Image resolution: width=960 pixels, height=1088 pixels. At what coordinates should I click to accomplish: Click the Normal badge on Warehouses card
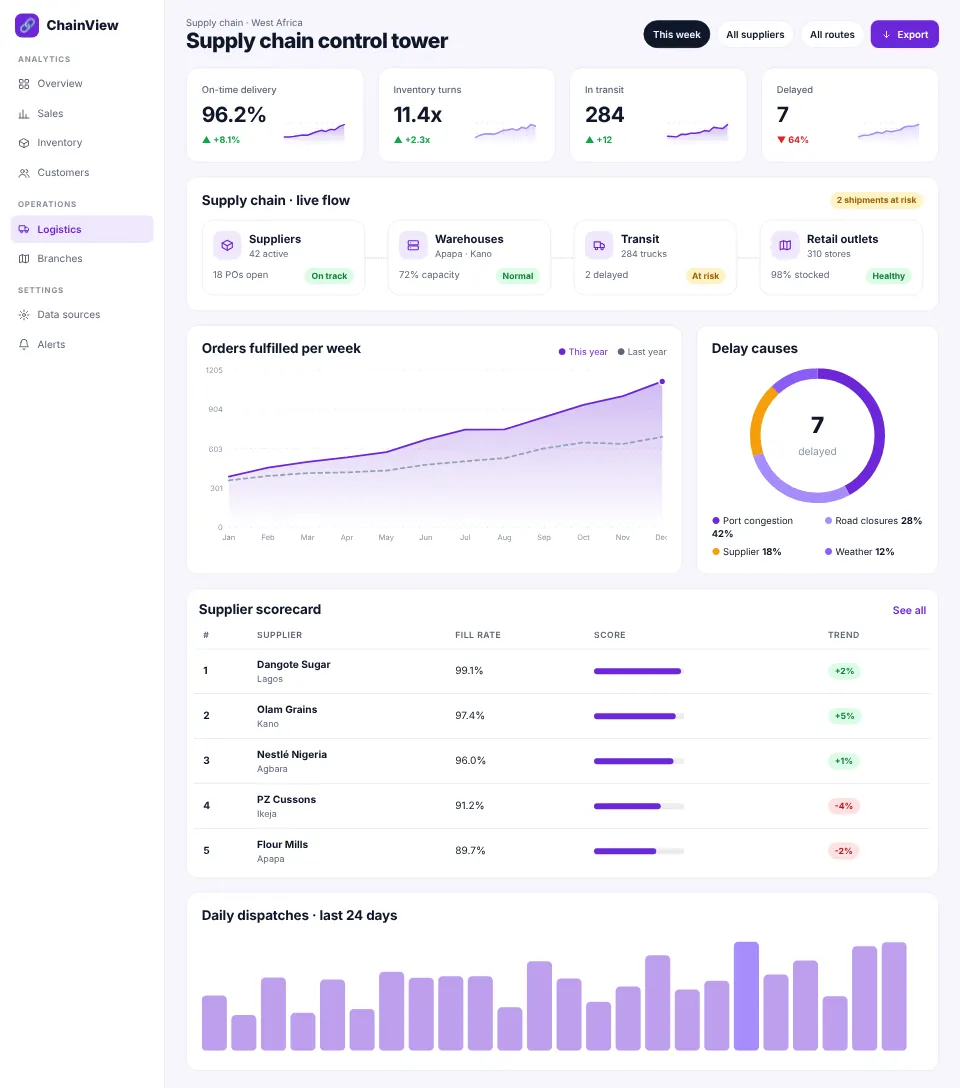point(517,276)
